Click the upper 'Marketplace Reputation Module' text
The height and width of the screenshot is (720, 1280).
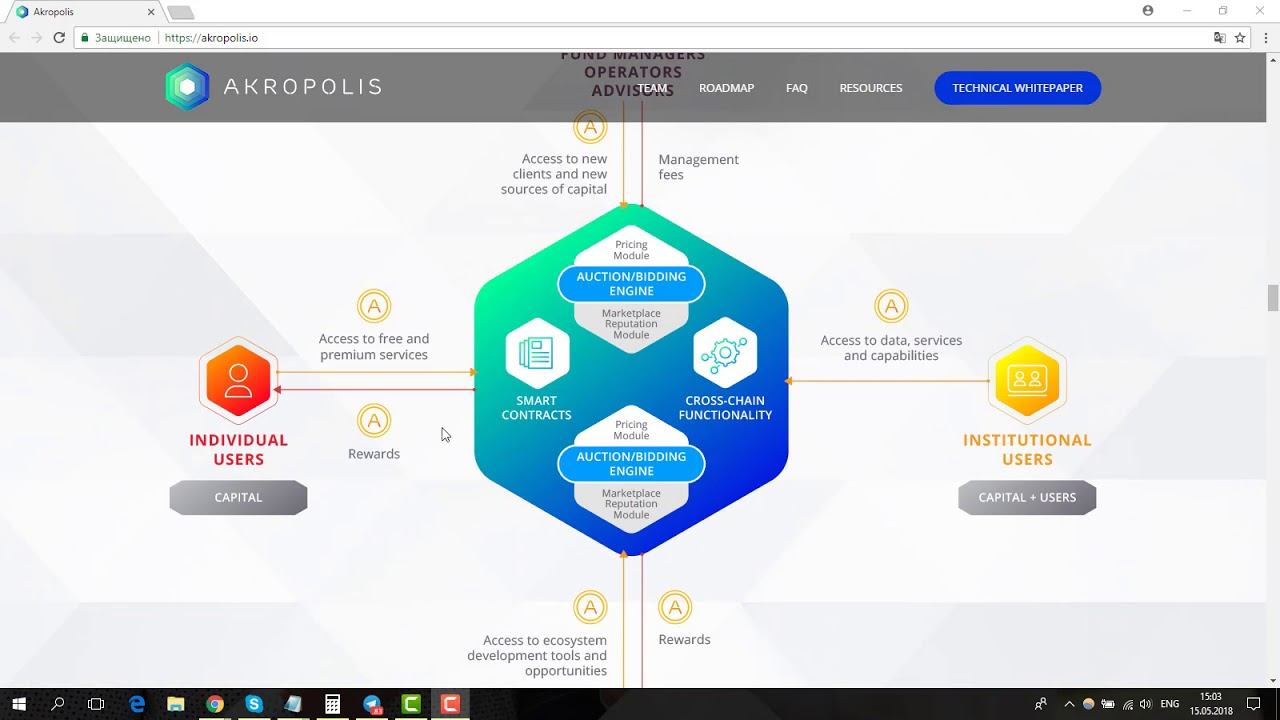tap(631, 324)
